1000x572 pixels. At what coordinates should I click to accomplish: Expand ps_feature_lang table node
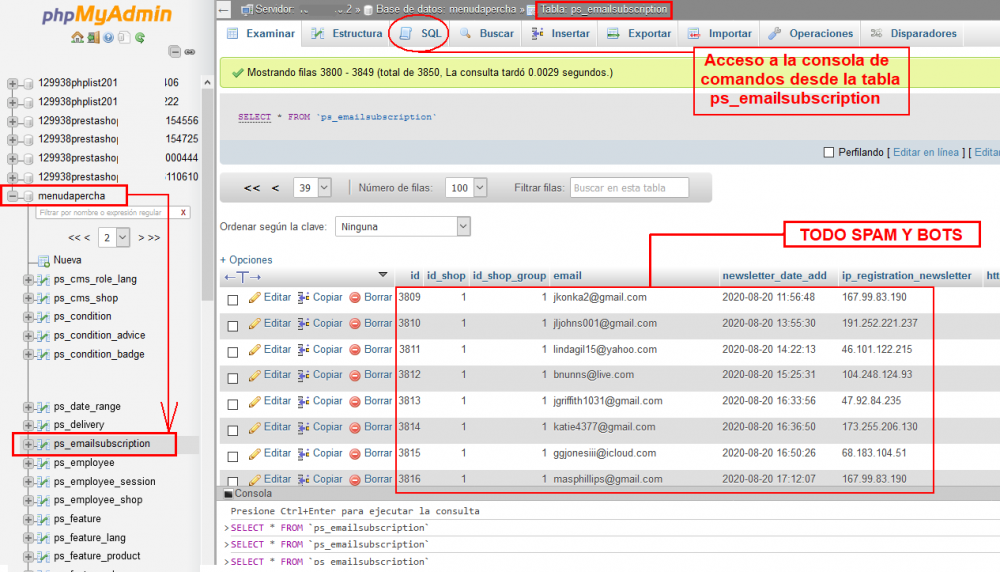[x=28, y=538]
